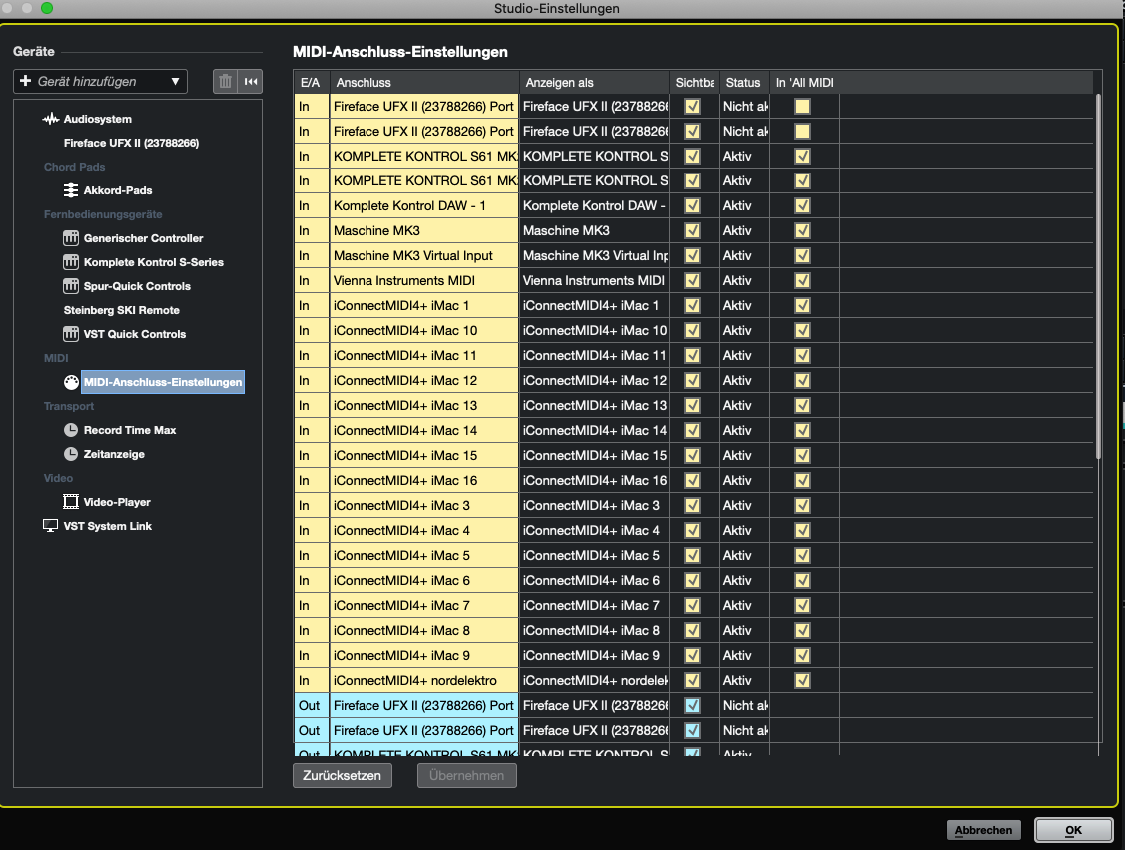Toggle Sichtbar for first Out Fireface port
Image resolution: width=1125 pixels, height=850 pixels.
pyautogui.click(x=692, y=706)
